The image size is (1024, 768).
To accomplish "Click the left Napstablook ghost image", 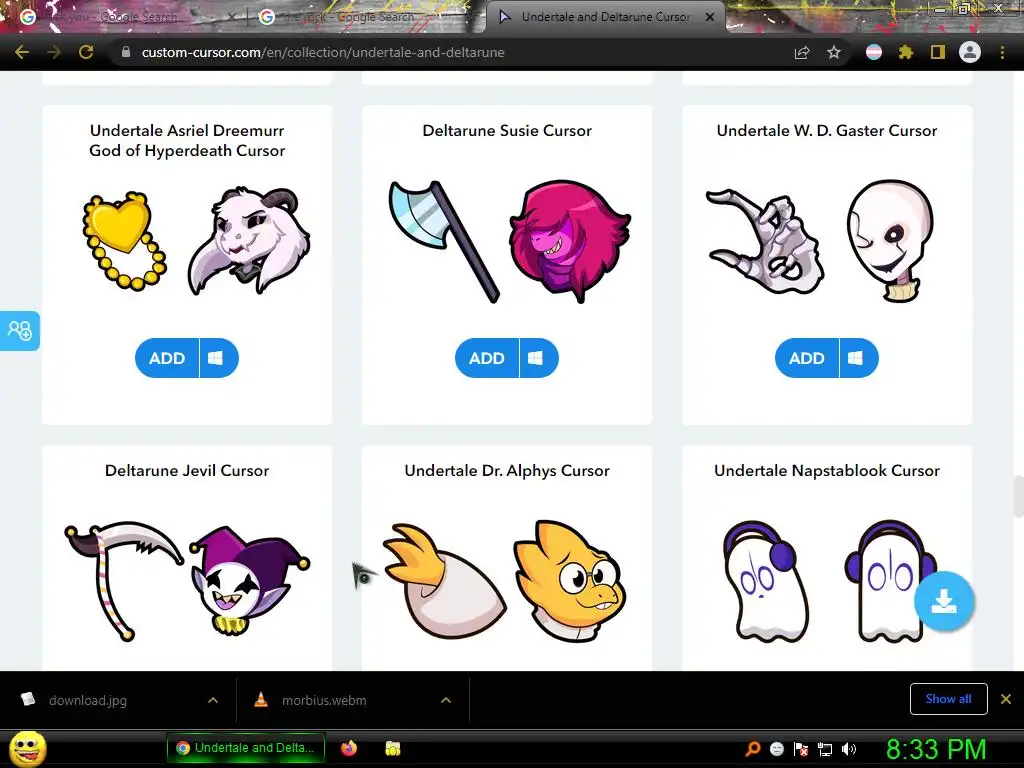I will point(765,581).
